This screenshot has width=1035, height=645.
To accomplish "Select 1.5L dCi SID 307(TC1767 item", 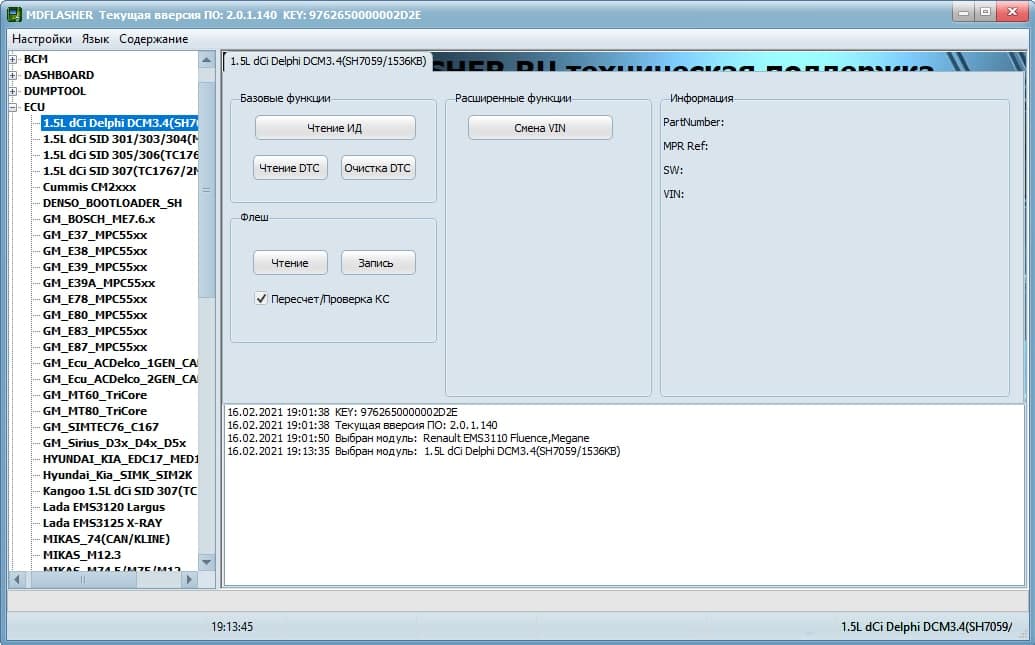I will [119, 171].
